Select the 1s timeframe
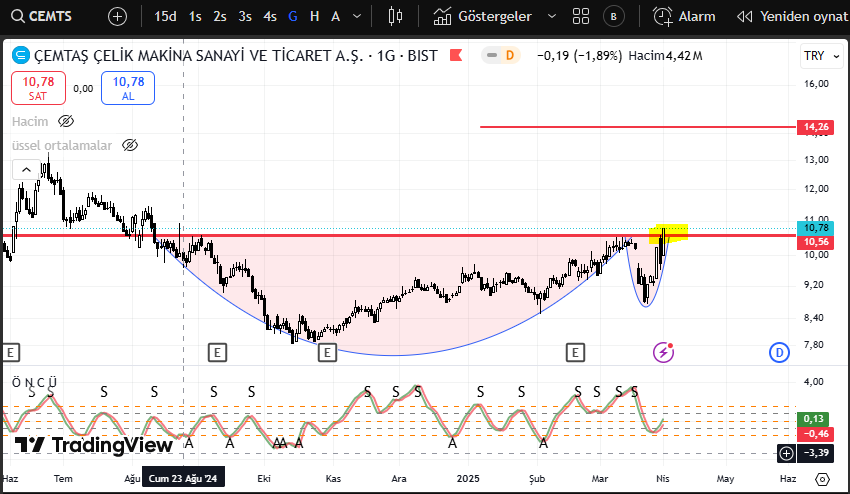Screen dimensions: 850x494 tap(195, 16)
